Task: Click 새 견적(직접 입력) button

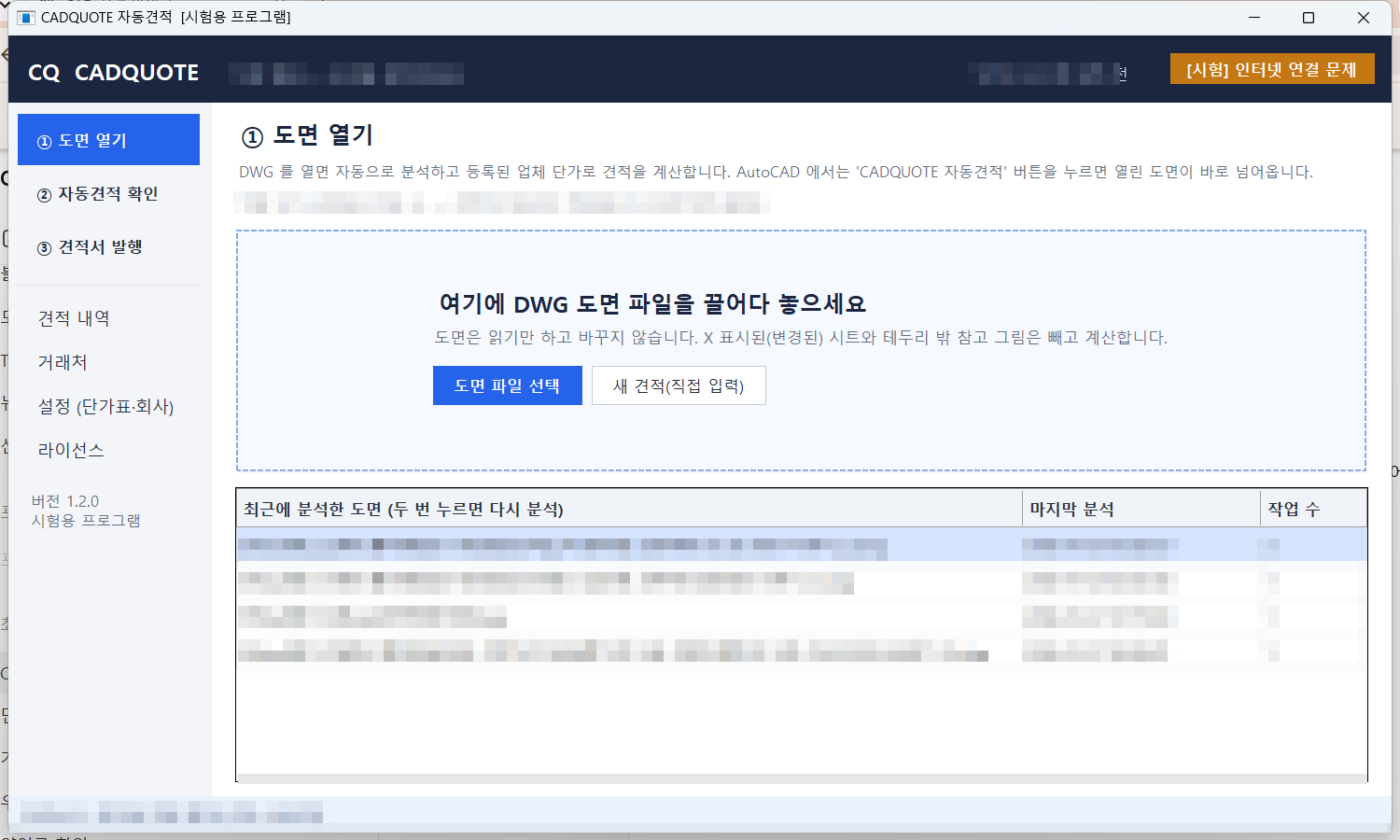Action: (679, 385)
